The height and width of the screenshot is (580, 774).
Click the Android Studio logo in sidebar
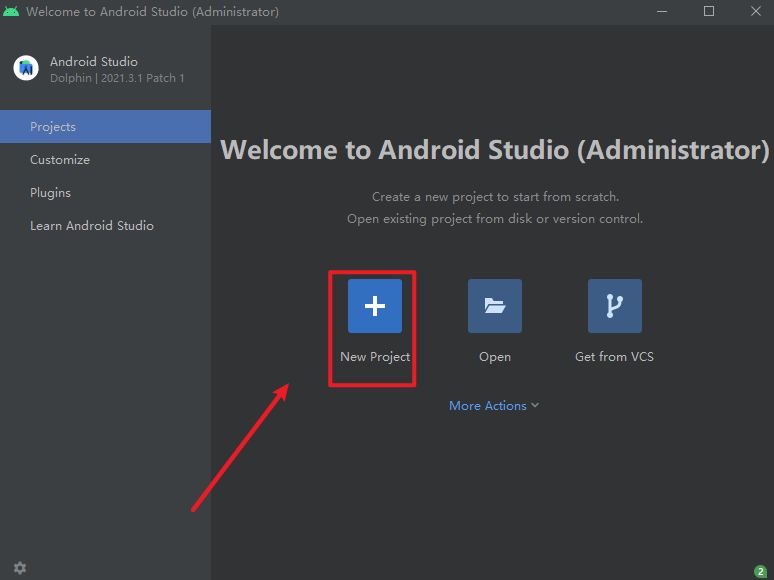pos(25,68)
